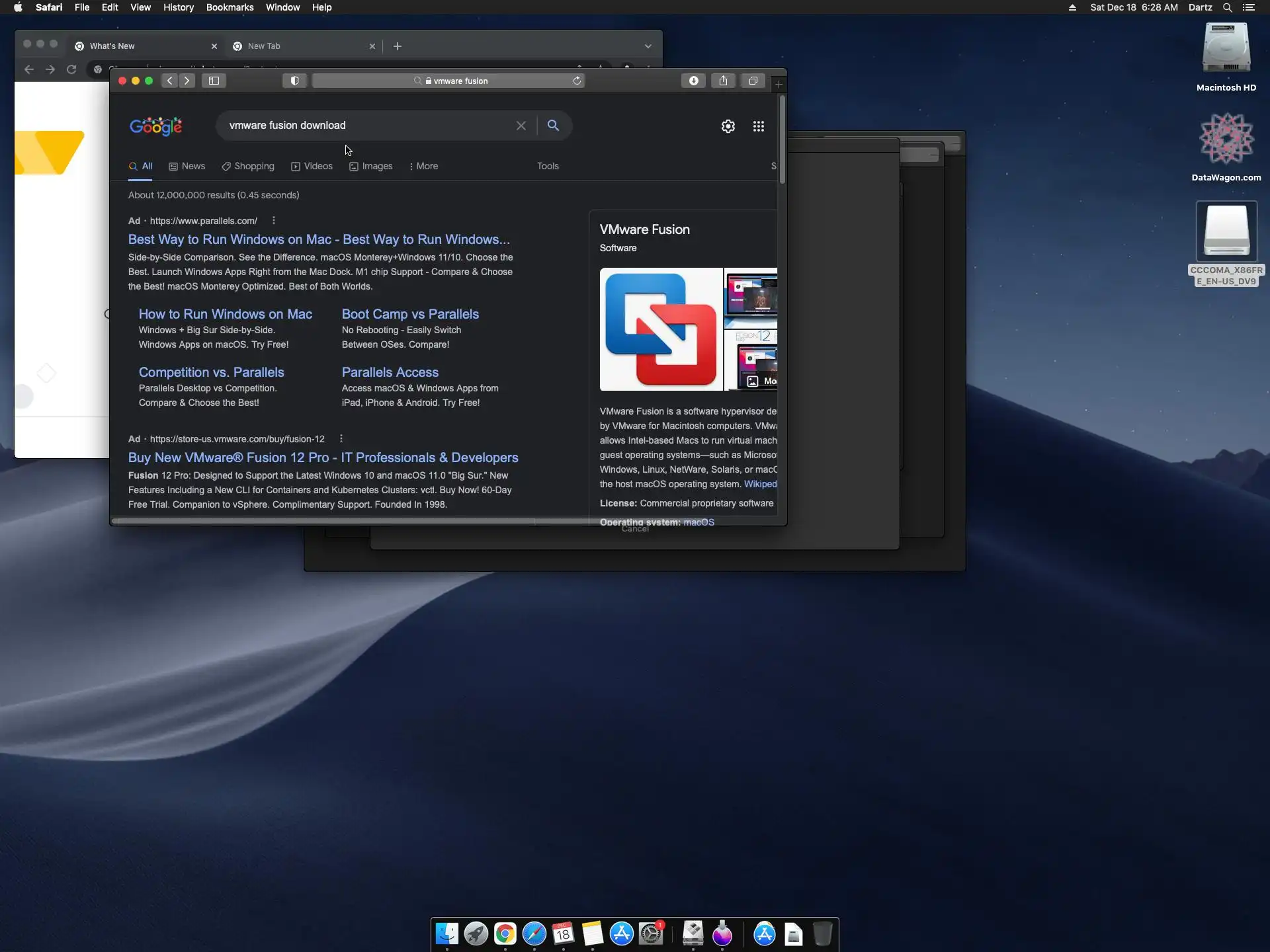Click the Safari sidebar toggle icon

(214, 81)
